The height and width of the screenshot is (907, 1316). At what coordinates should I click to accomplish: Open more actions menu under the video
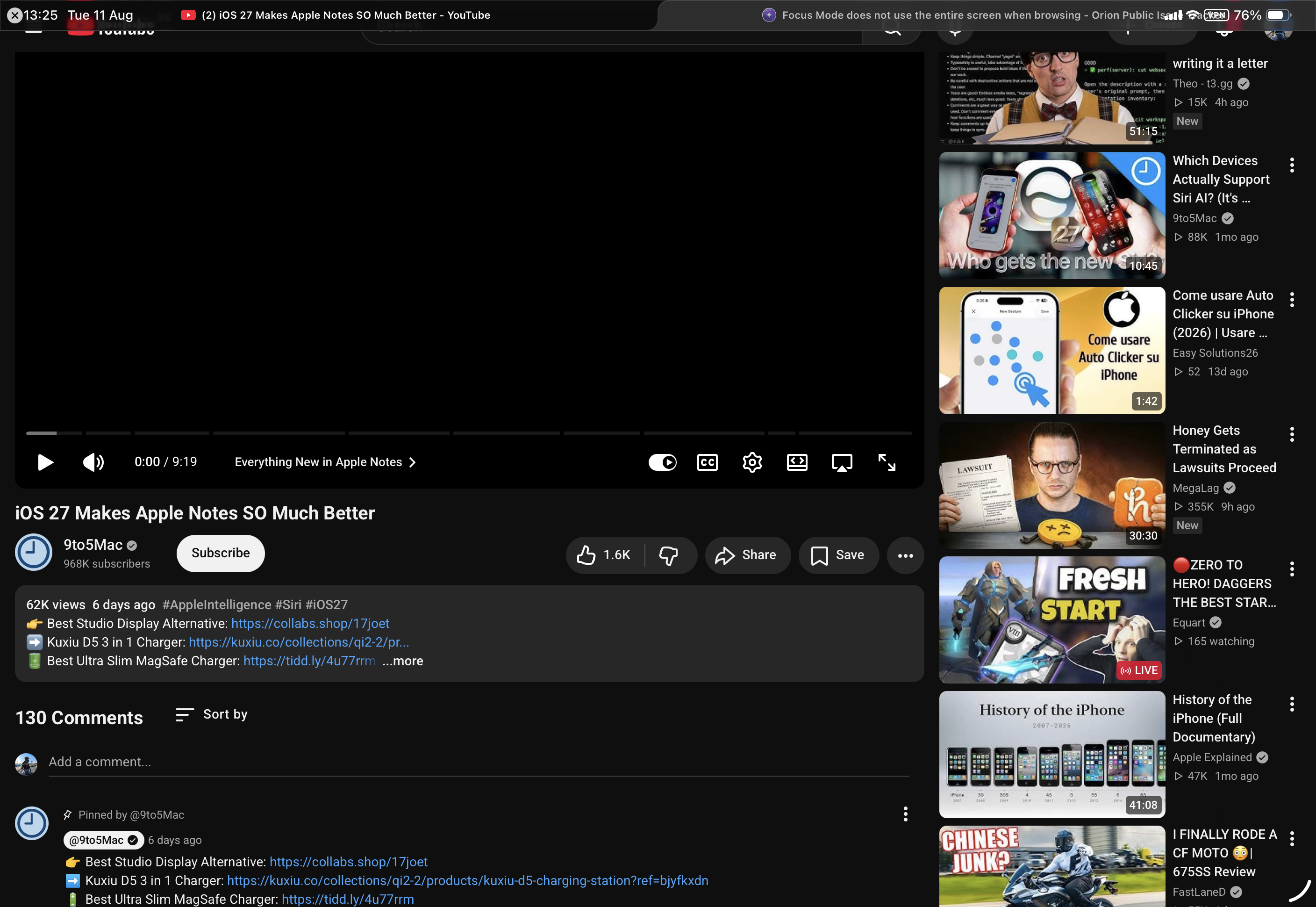point(905,555)
